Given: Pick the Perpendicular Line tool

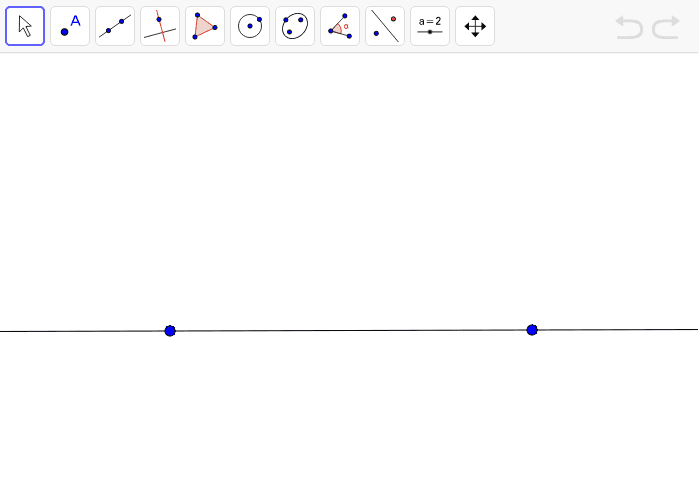Looking at the screenshot, I should 160,26.
